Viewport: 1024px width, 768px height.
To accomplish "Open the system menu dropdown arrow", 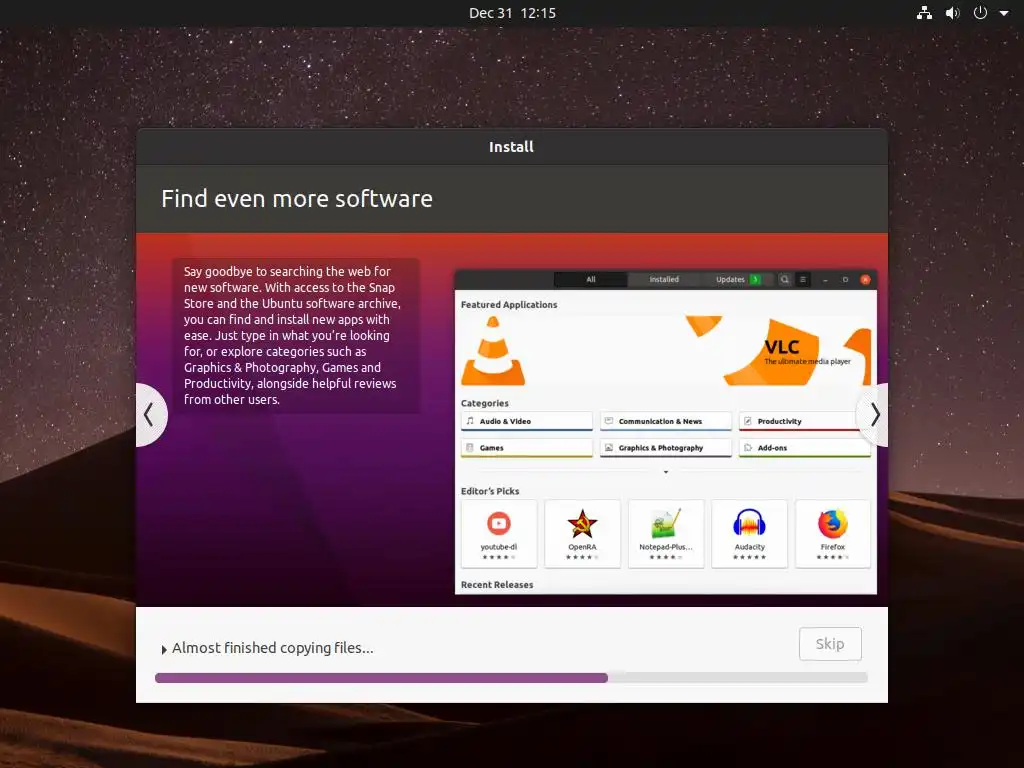I will [1004, 13].
